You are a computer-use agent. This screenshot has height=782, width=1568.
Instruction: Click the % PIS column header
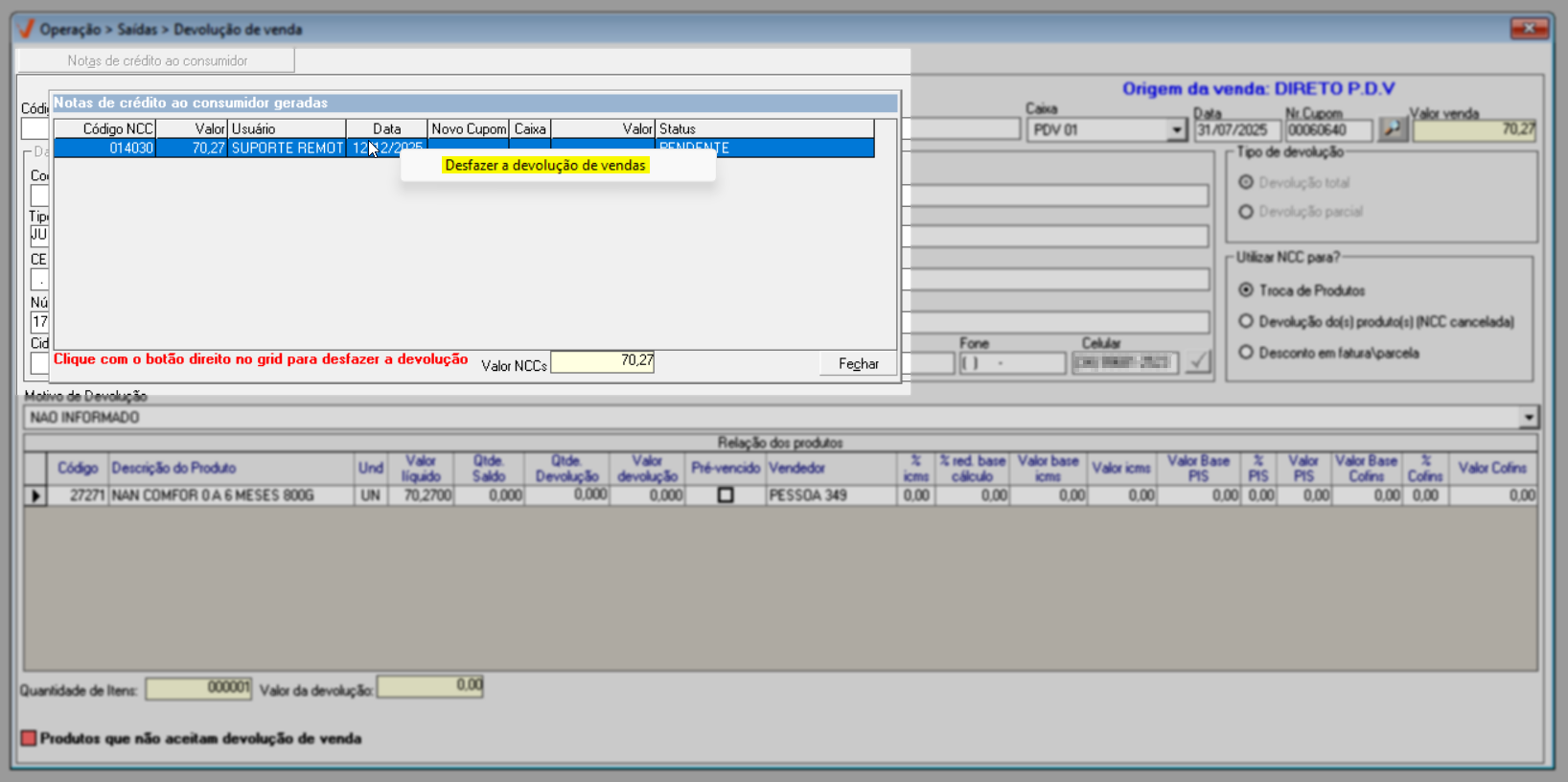tap(1258, 469)
